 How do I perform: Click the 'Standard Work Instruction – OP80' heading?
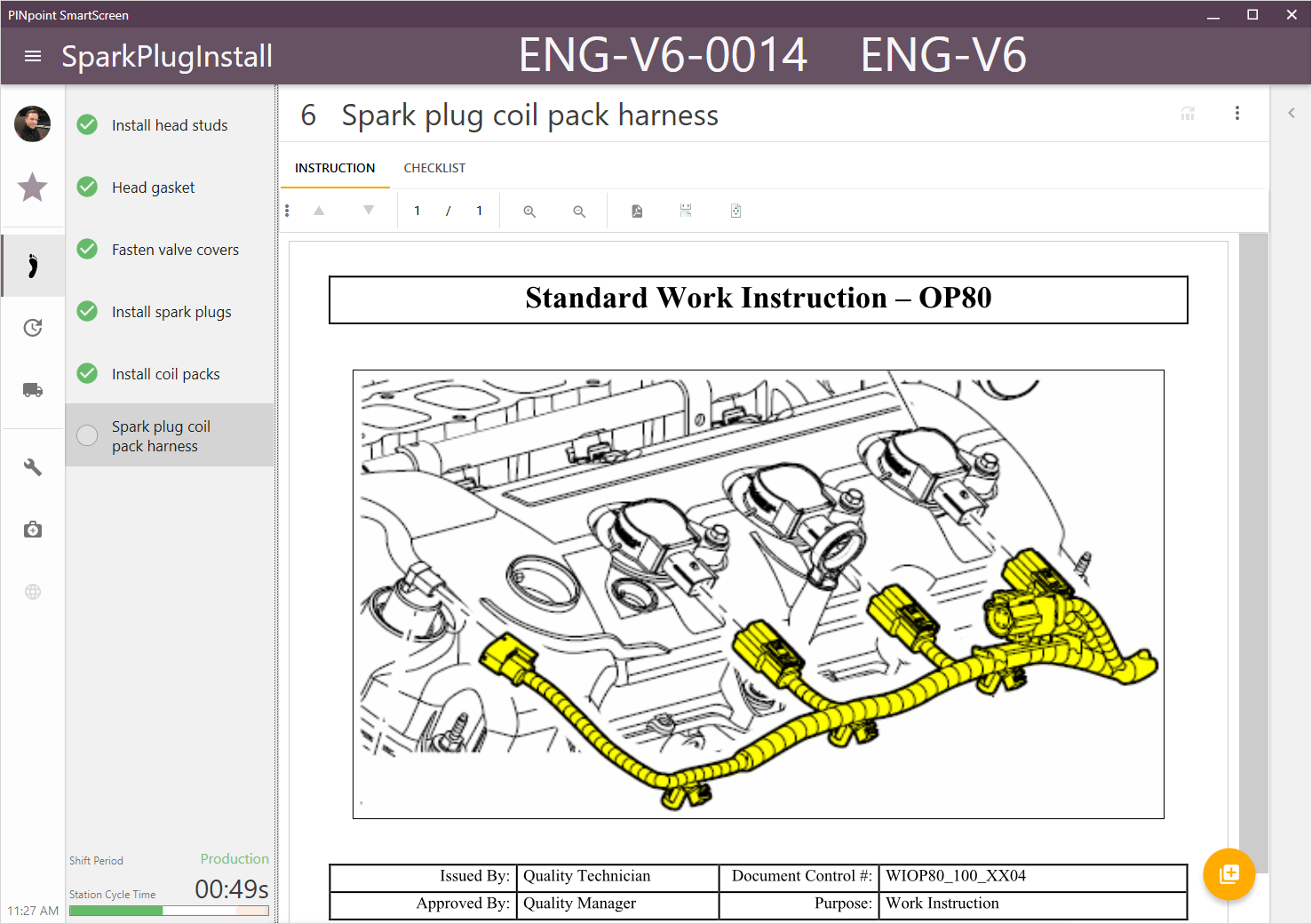click(759, 299)
